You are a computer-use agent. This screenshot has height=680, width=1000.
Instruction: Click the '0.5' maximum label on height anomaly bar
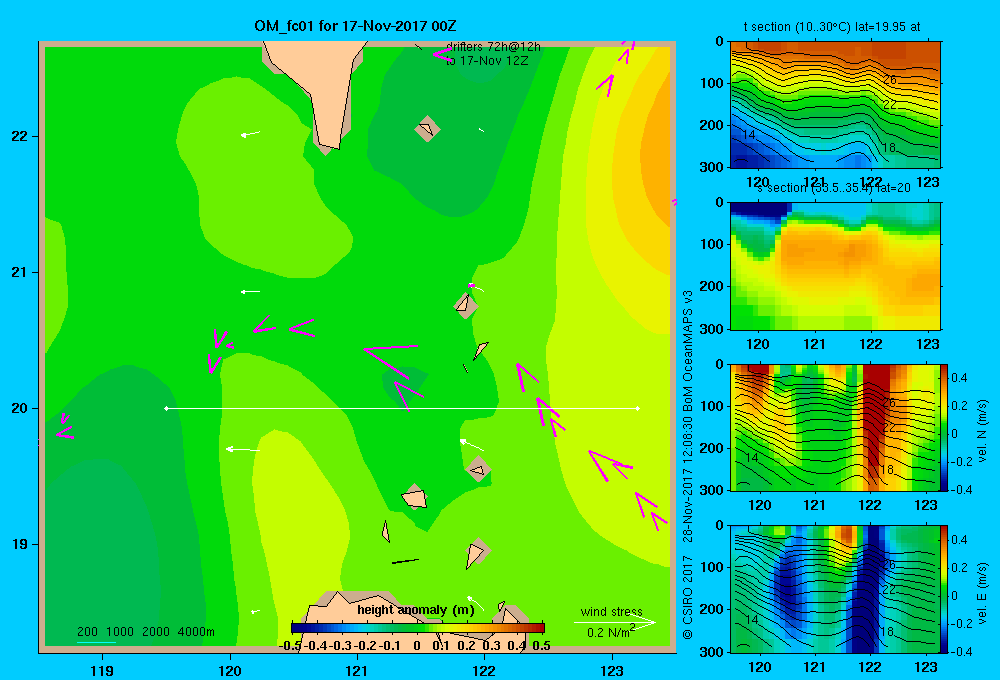coord(541,646)
